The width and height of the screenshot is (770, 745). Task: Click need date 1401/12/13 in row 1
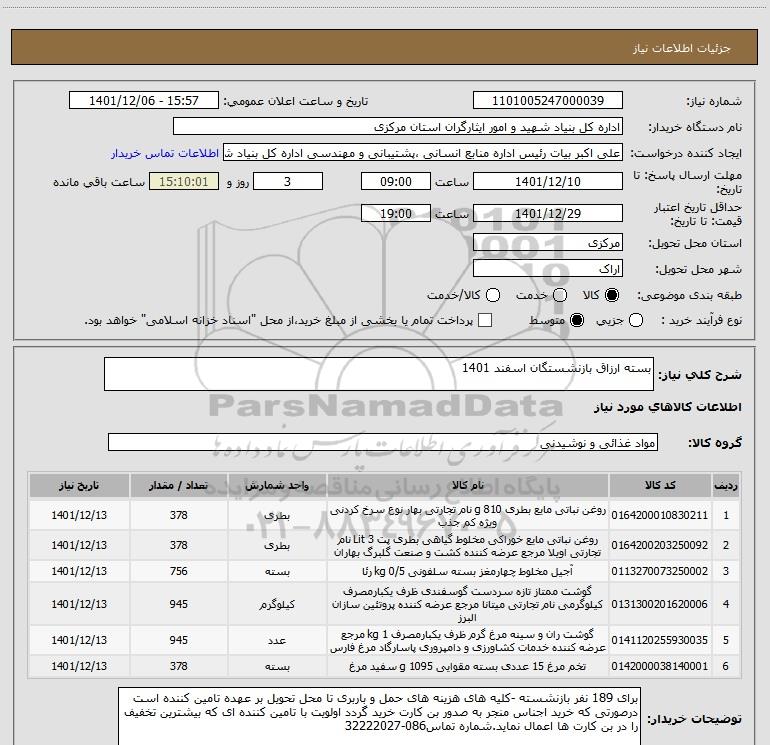(79, 515)
